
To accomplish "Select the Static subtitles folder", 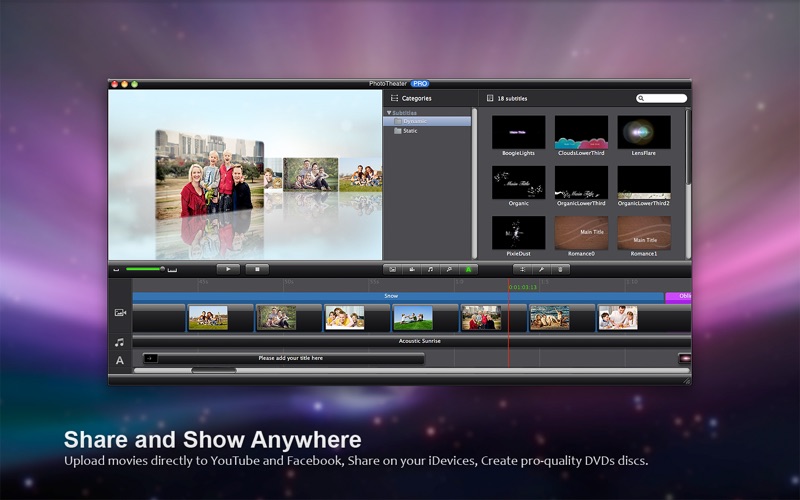I will pyautogui.click(x=427, y=131).
